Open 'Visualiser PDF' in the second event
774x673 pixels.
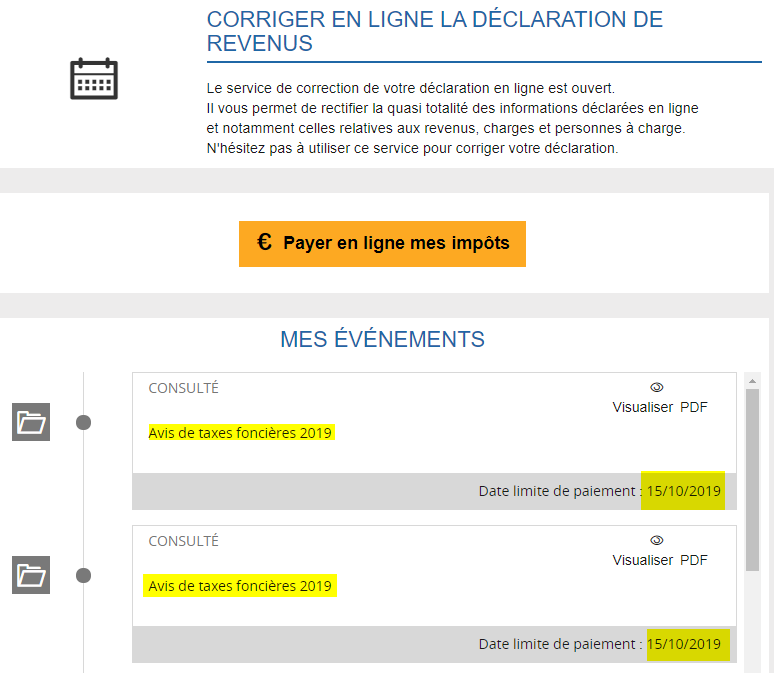(659, 560)
